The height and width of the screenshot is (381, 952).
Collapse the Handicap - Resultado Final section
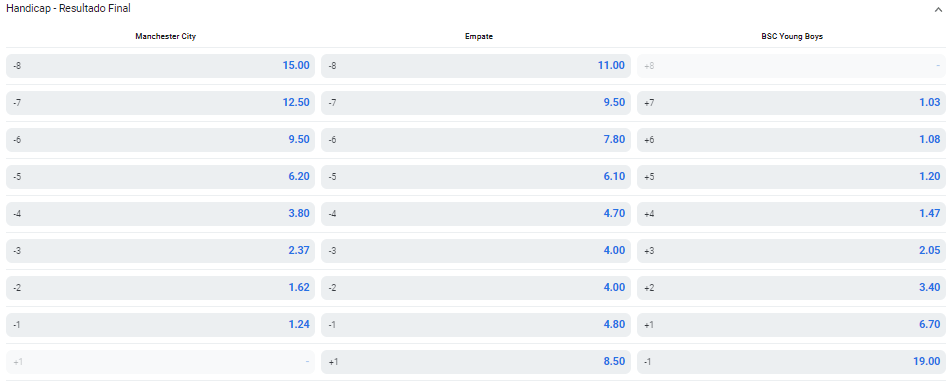(939, 9)
